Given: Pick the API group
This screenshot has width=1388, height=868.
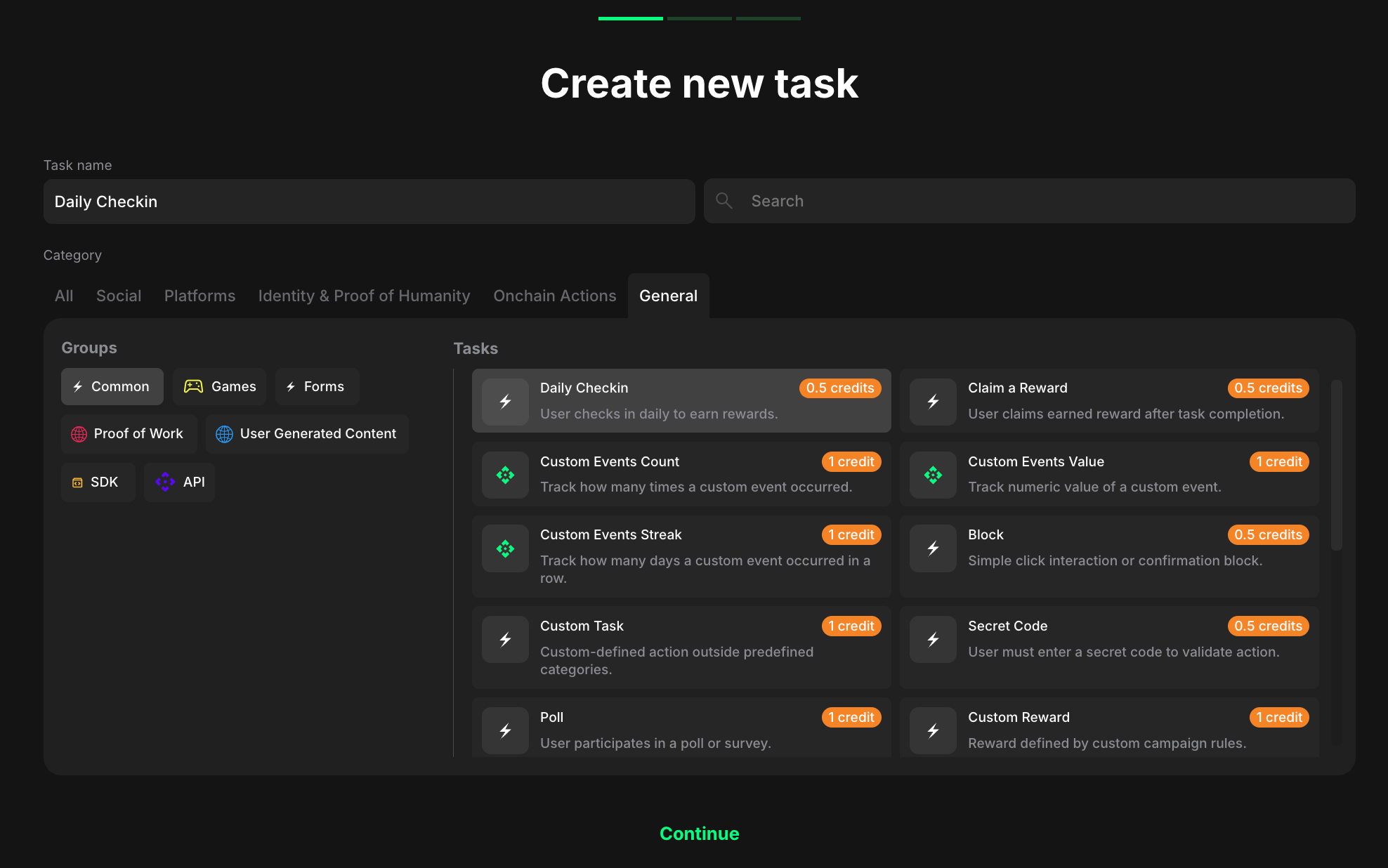Looking at the screenshot, I should pos(179,482).
